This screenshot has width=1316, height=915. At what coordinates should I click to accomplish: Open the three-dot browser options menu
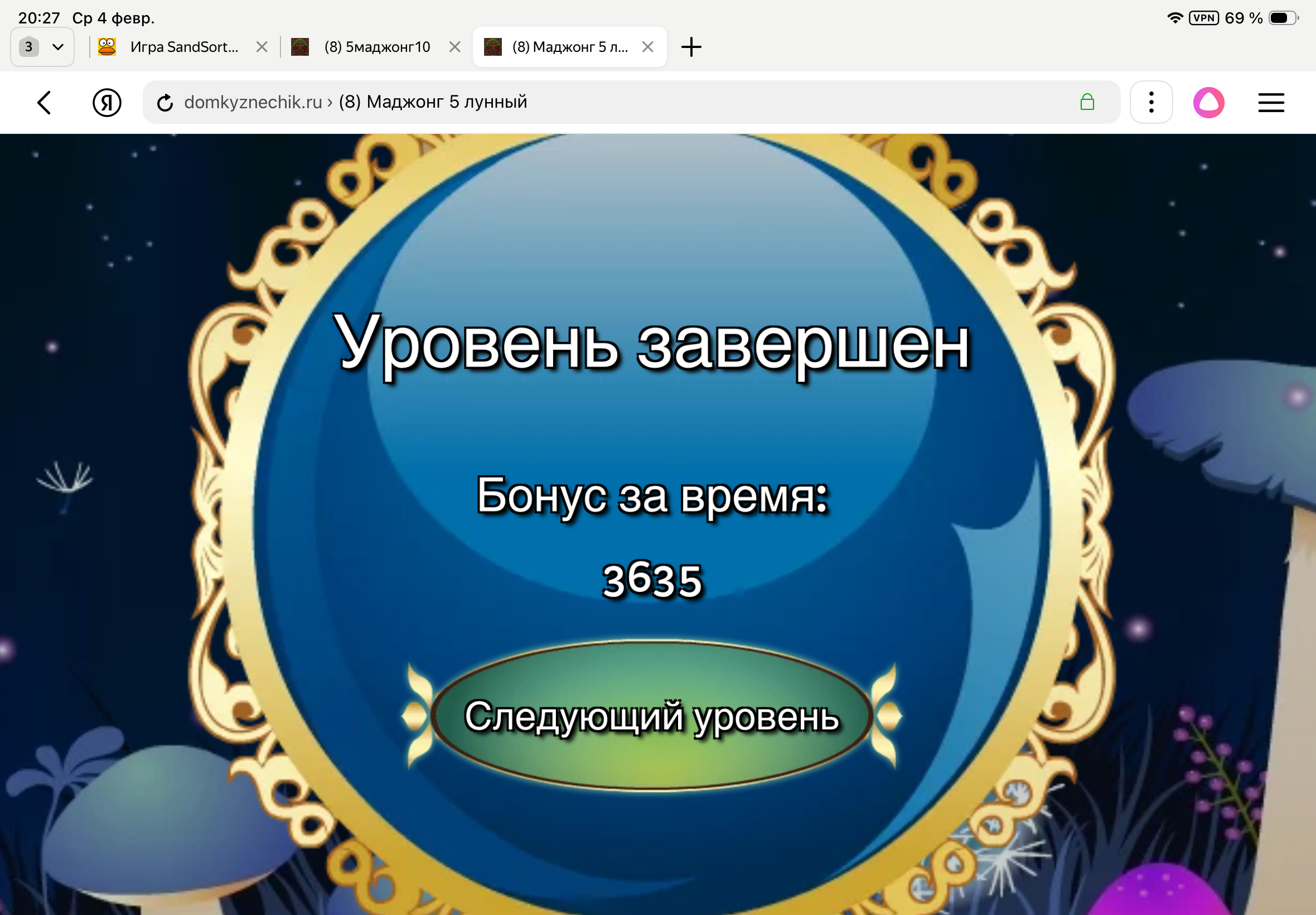point(1151,102)
